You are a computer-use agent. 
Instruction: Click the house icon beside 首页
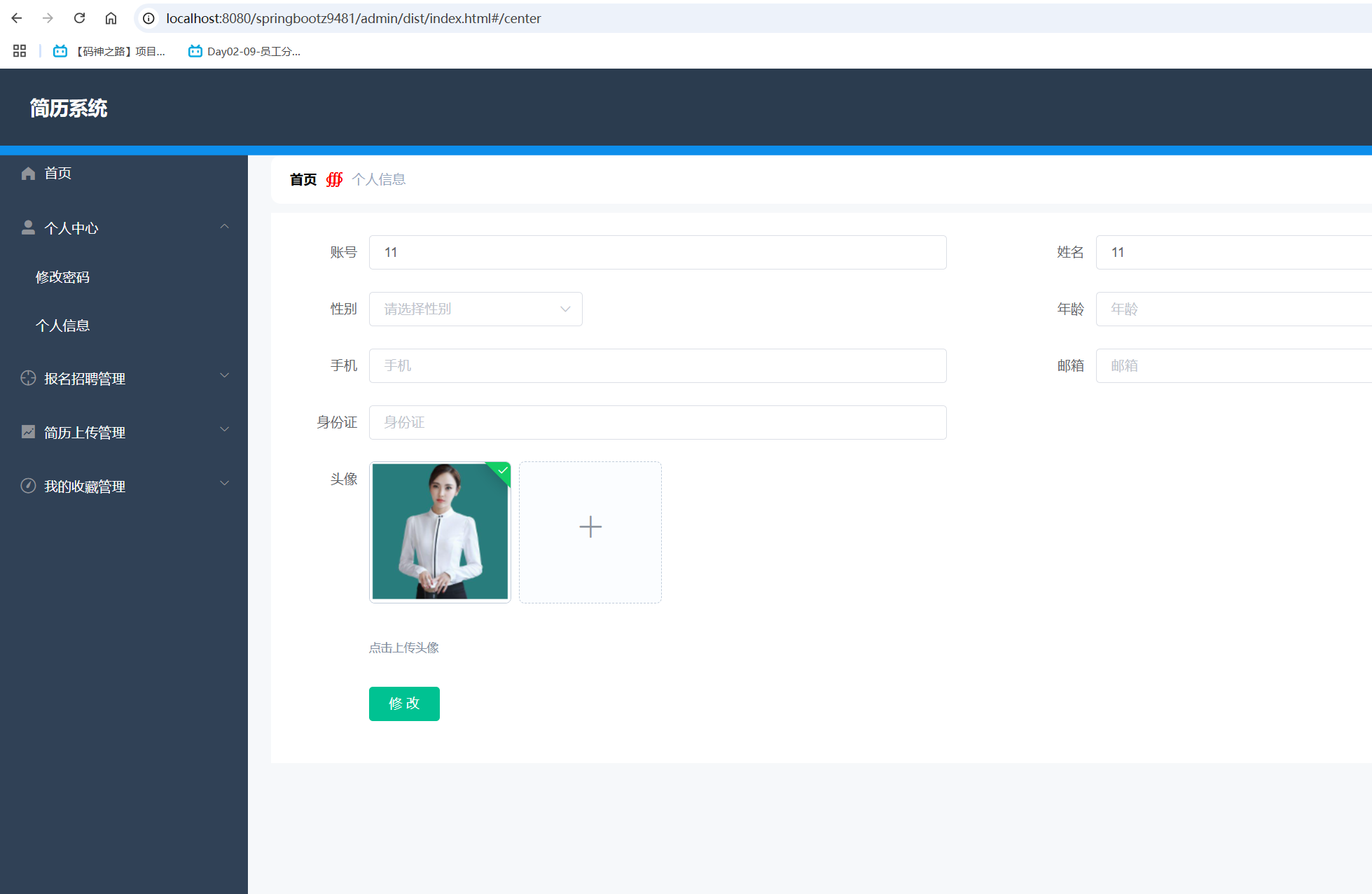[28, 173]
